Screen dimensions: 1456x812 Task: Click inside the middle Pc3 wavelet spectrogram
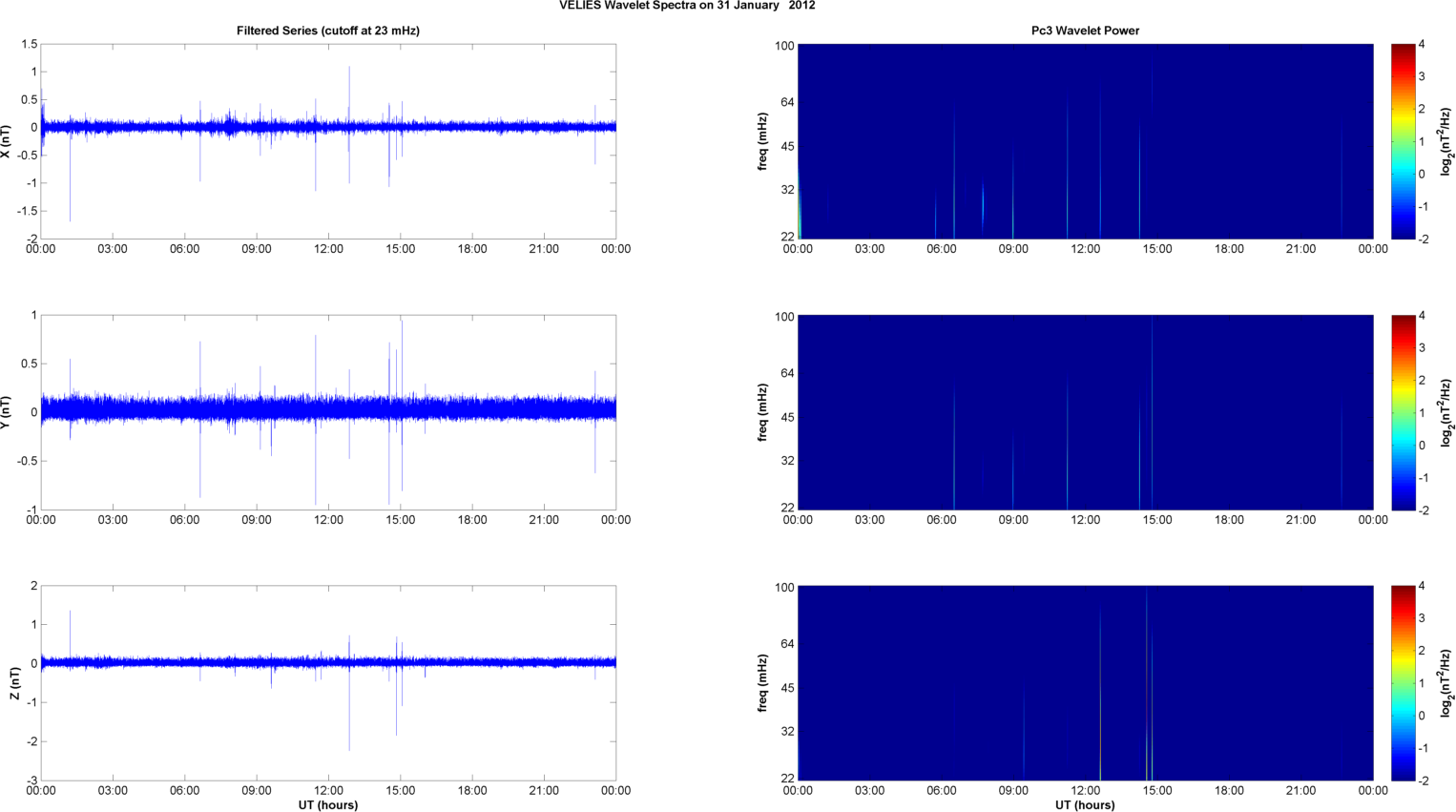tap(1085, 412)
